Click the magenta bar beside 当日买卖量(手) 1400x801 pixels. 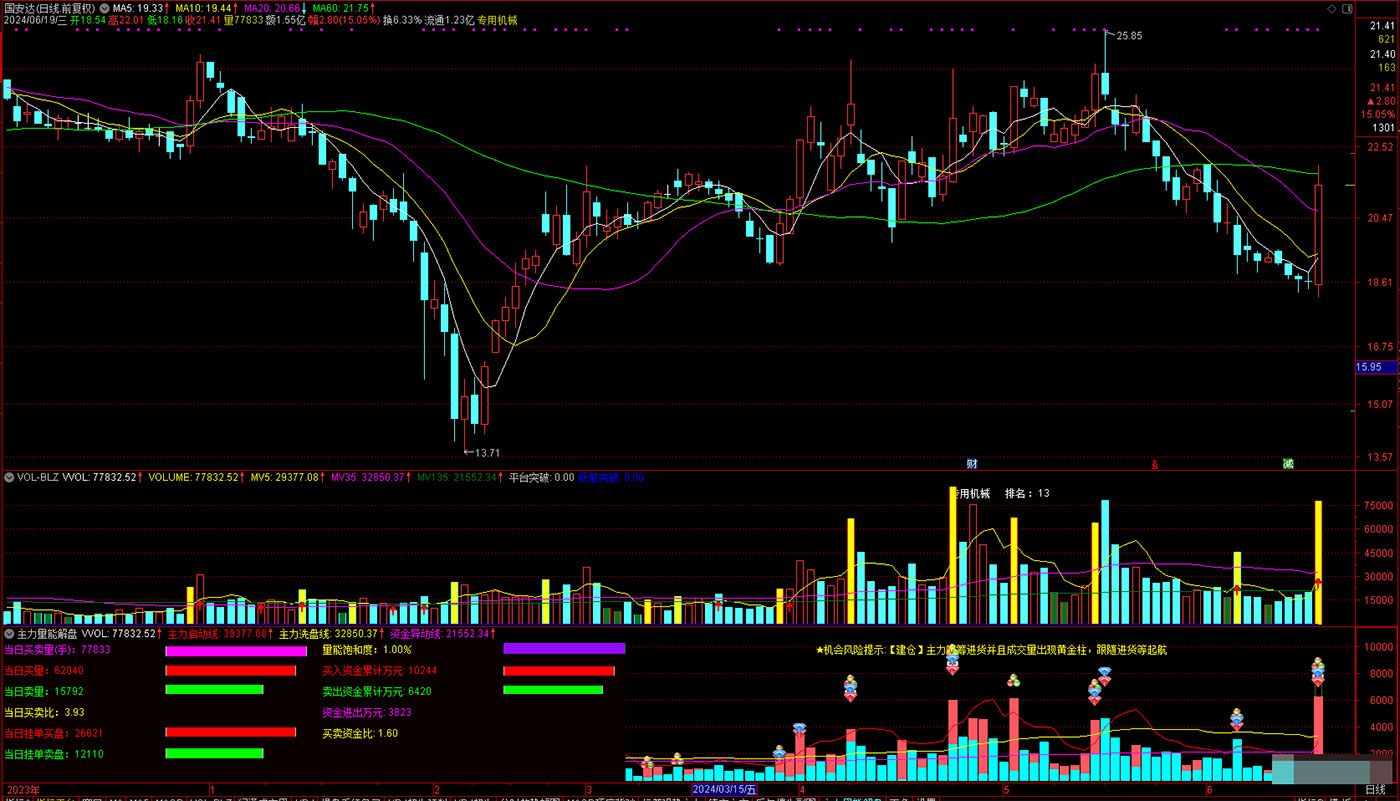[235, 650]
